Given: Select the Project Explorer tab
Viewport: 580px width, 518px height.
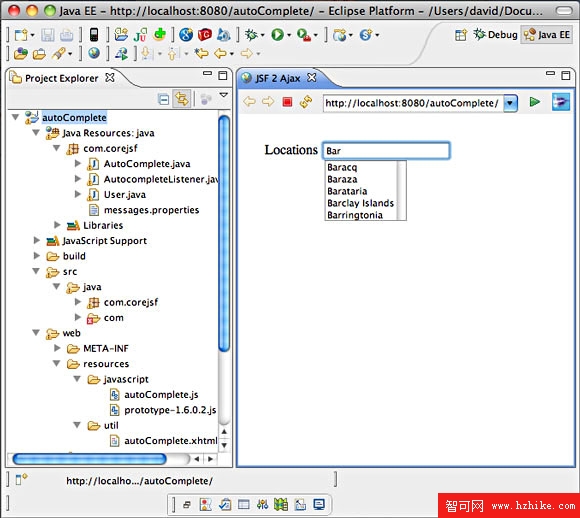Looking at the screenshot, I should point(61,78).
